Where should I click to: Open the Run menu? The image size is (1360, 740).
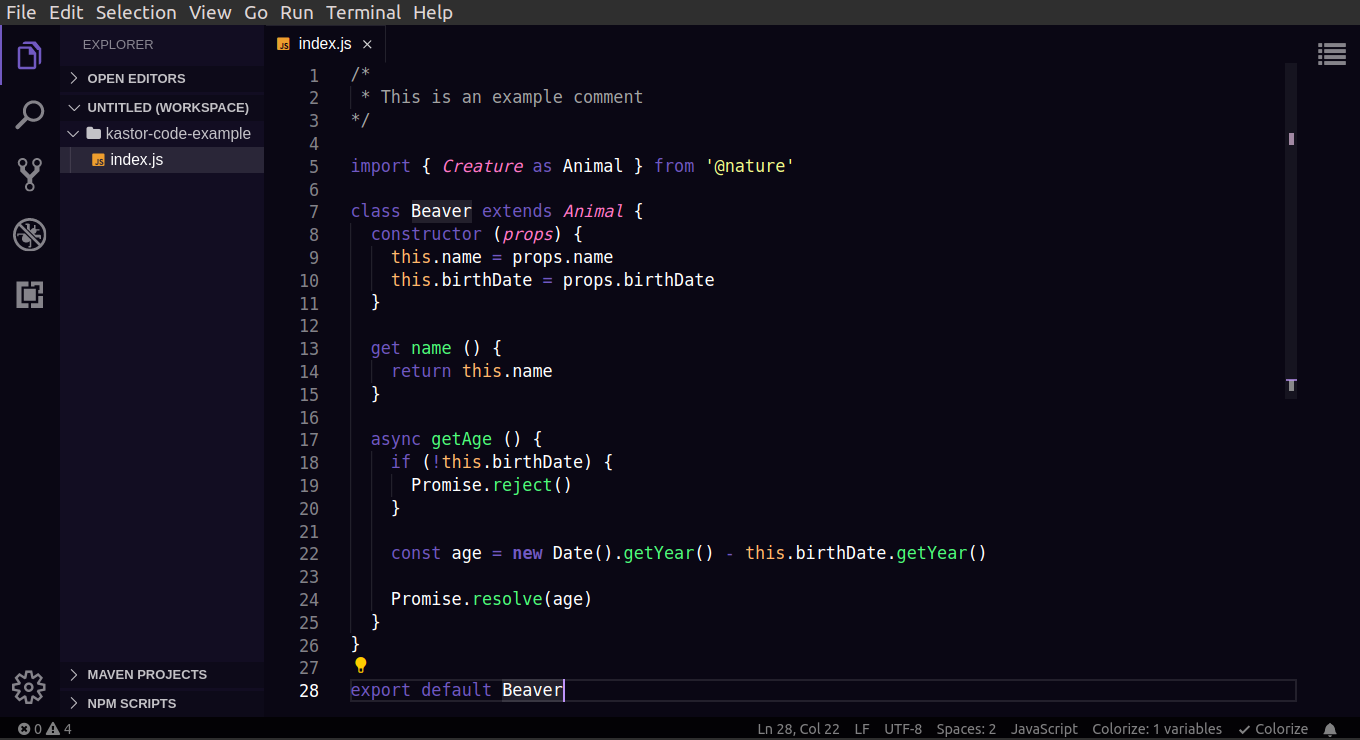click(x=296, y=13)
